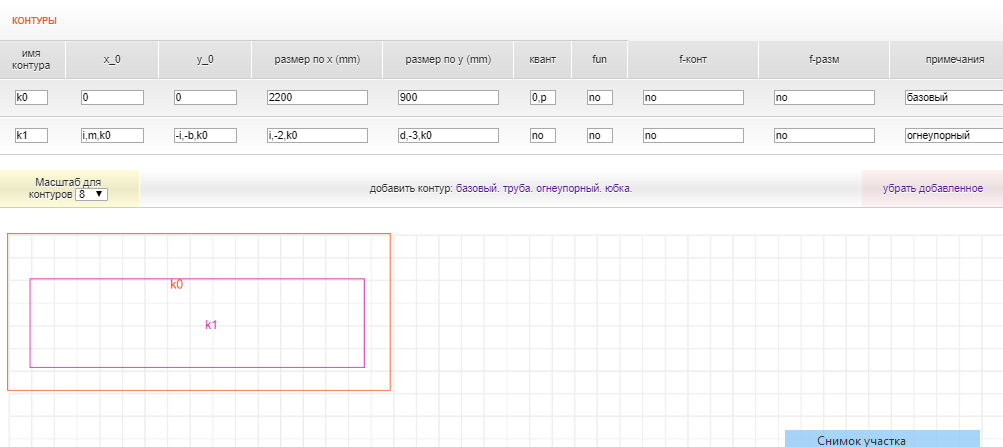Edit the contour name field k1

click(x=31, y=135)
